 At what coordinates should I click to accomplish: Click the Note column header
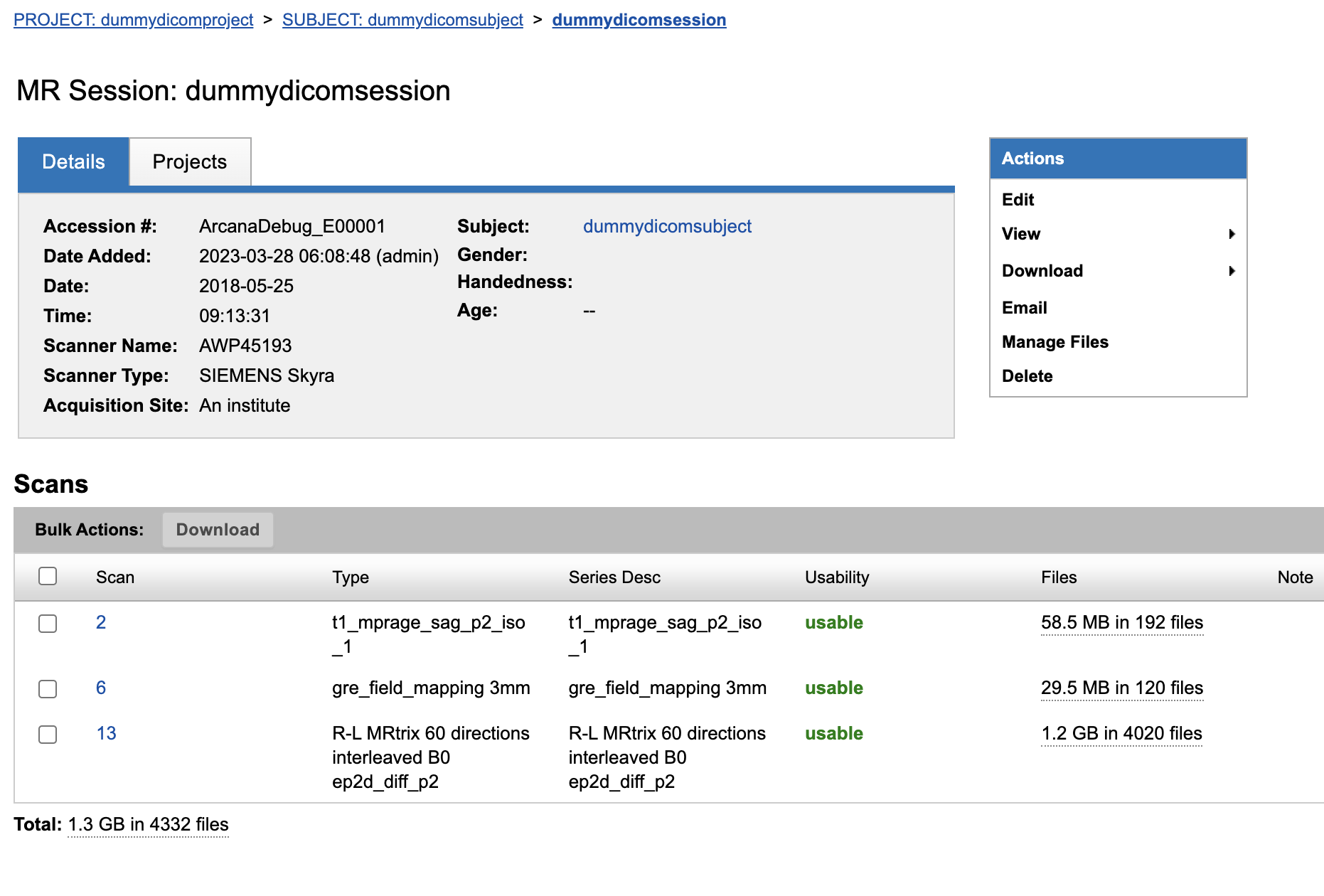1295,577
